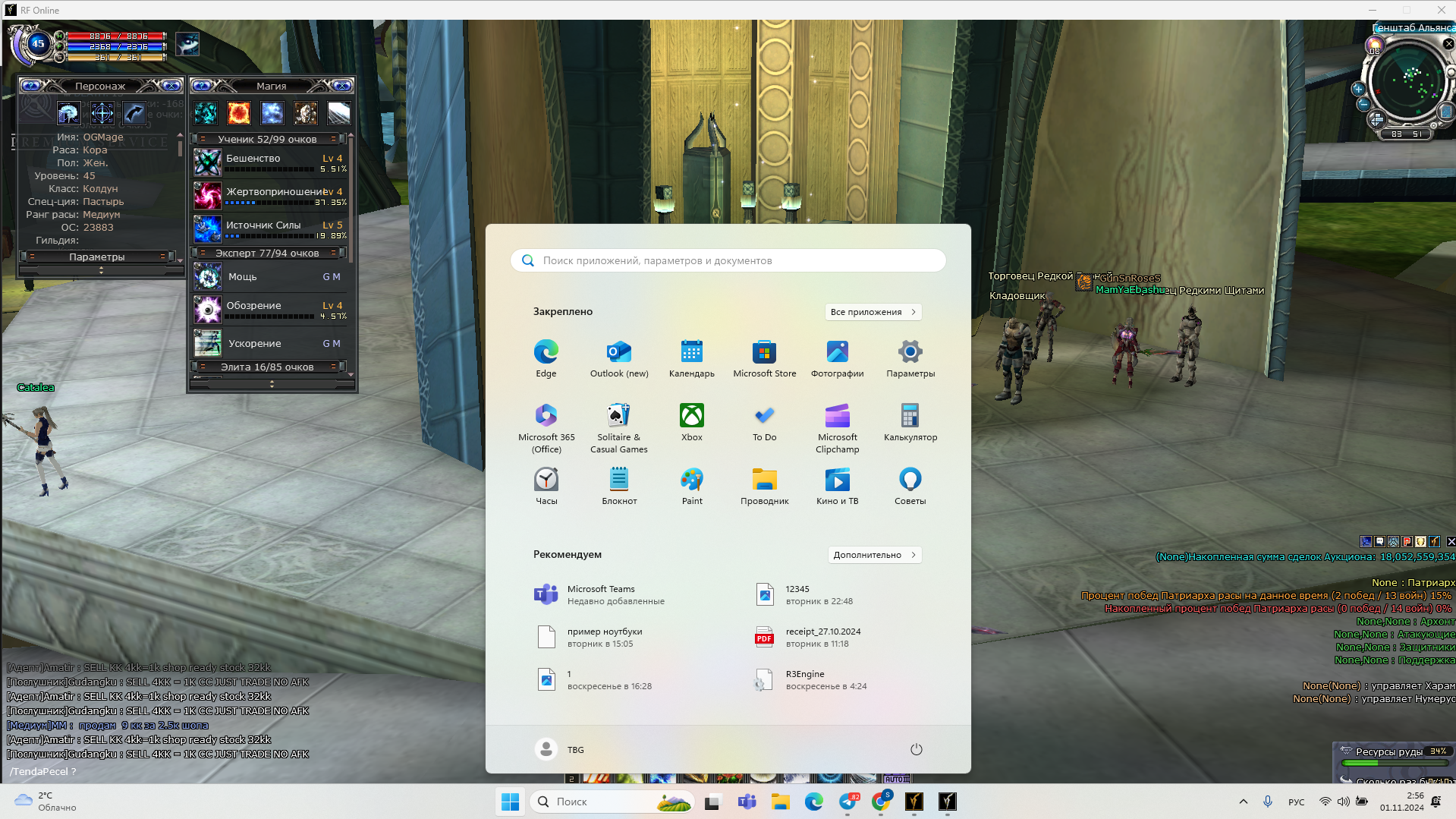The image size is (1456, 819).
Task: Select the earth magic school icon in Магия
Action: point(306,113)
